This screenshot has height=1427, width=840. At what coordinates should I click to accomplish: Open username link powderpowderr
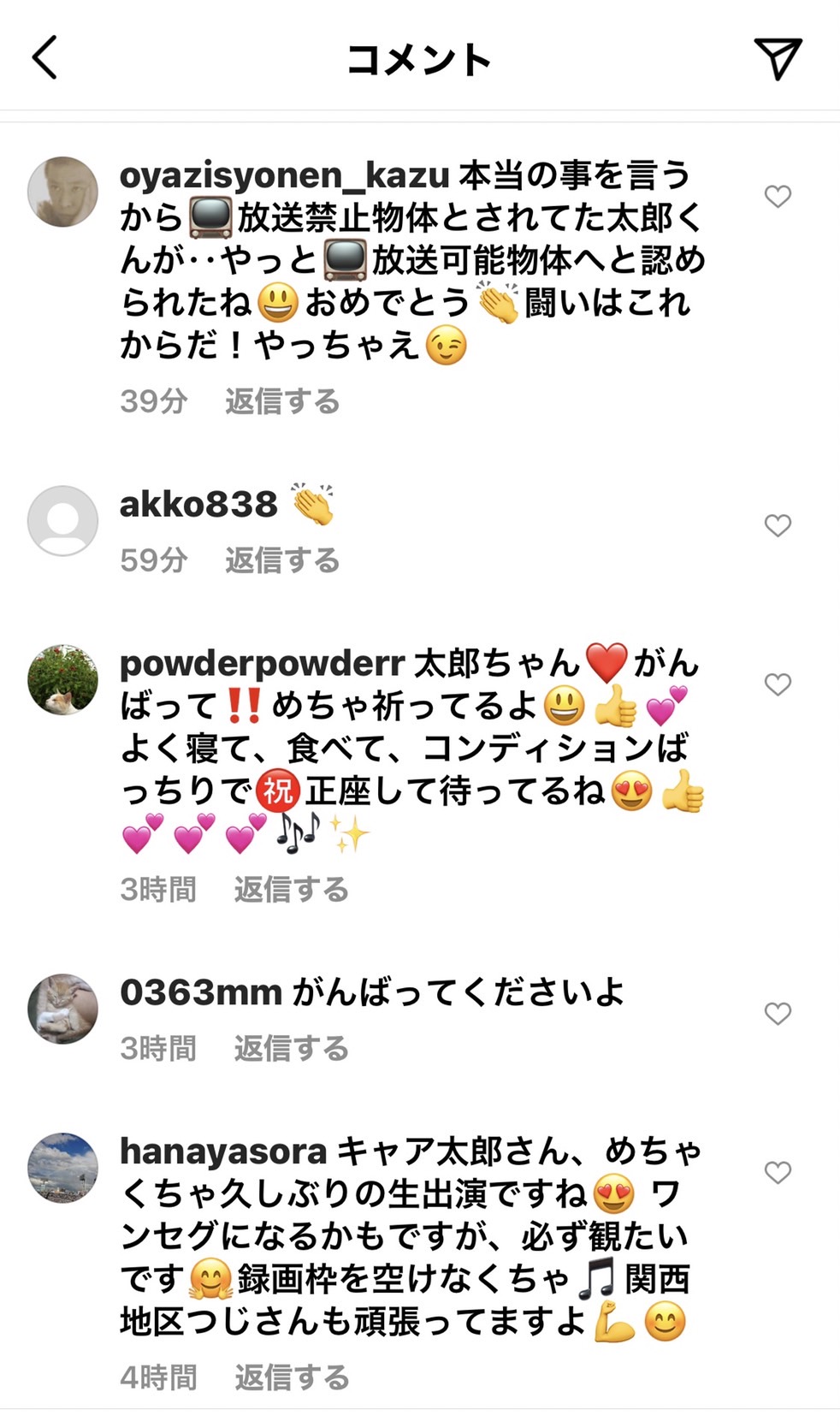263,665
